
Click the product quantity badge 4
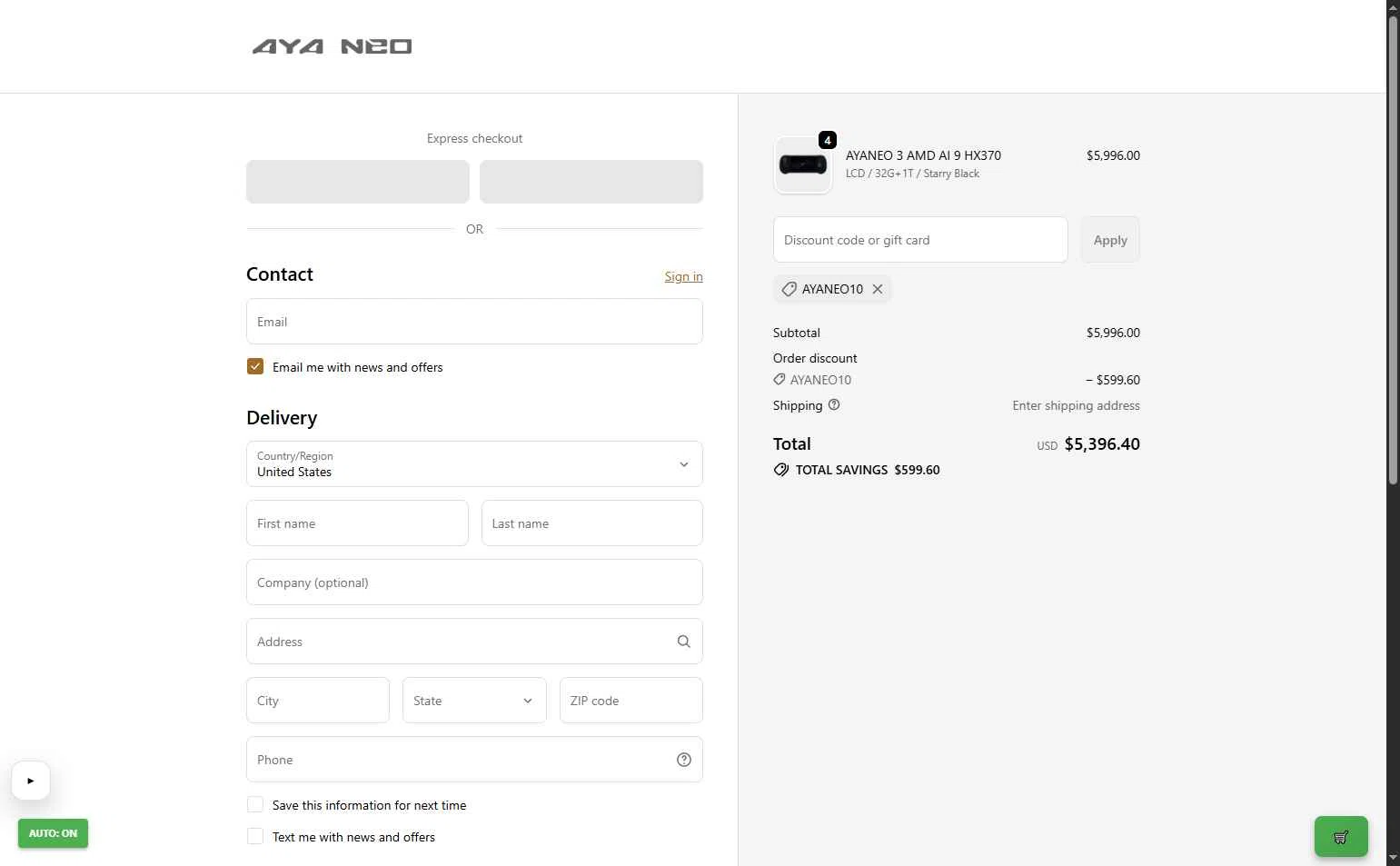coord(828,140)
